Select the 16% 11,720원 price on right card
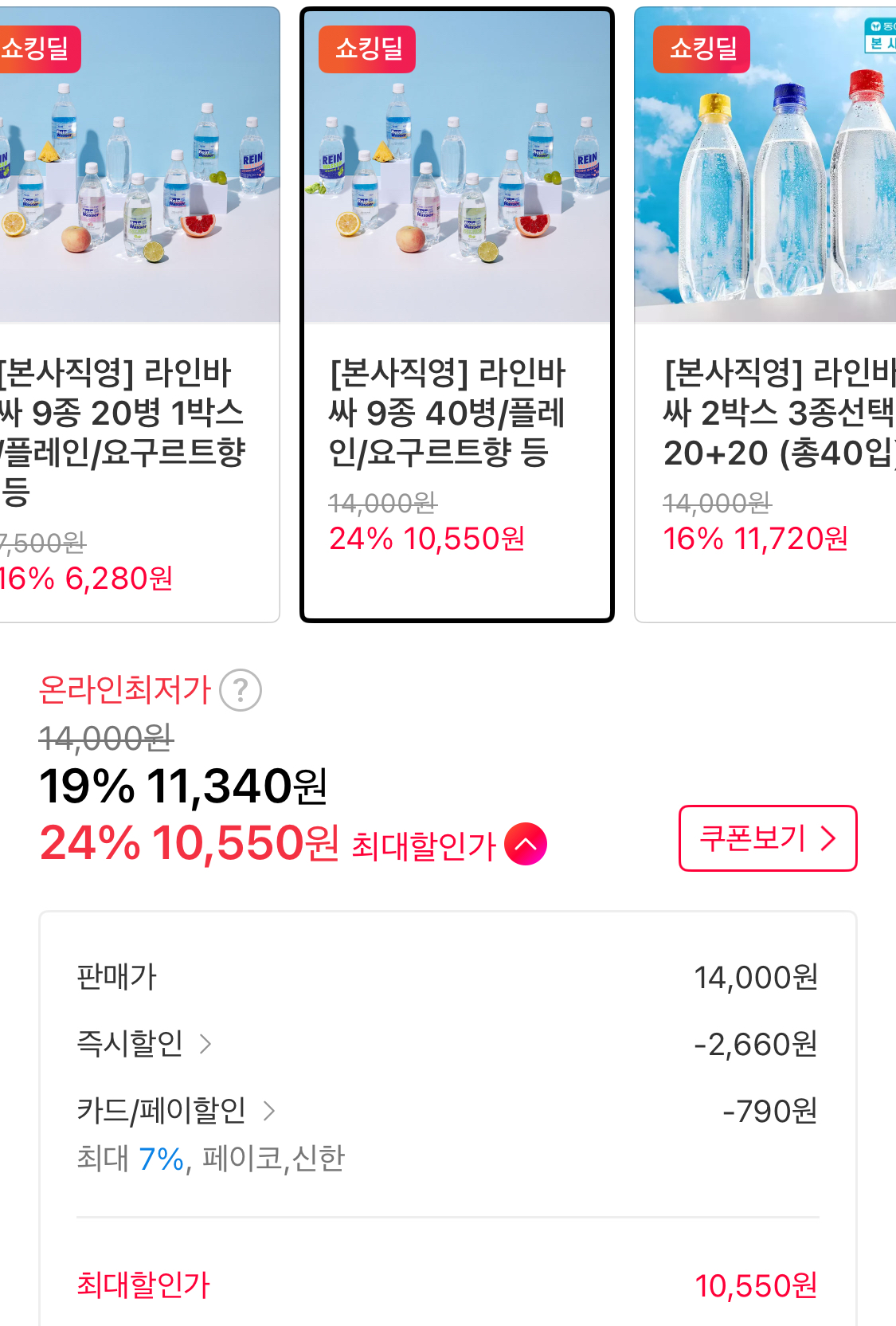This screenshot has width=896, height=1326. pos(755,539)
